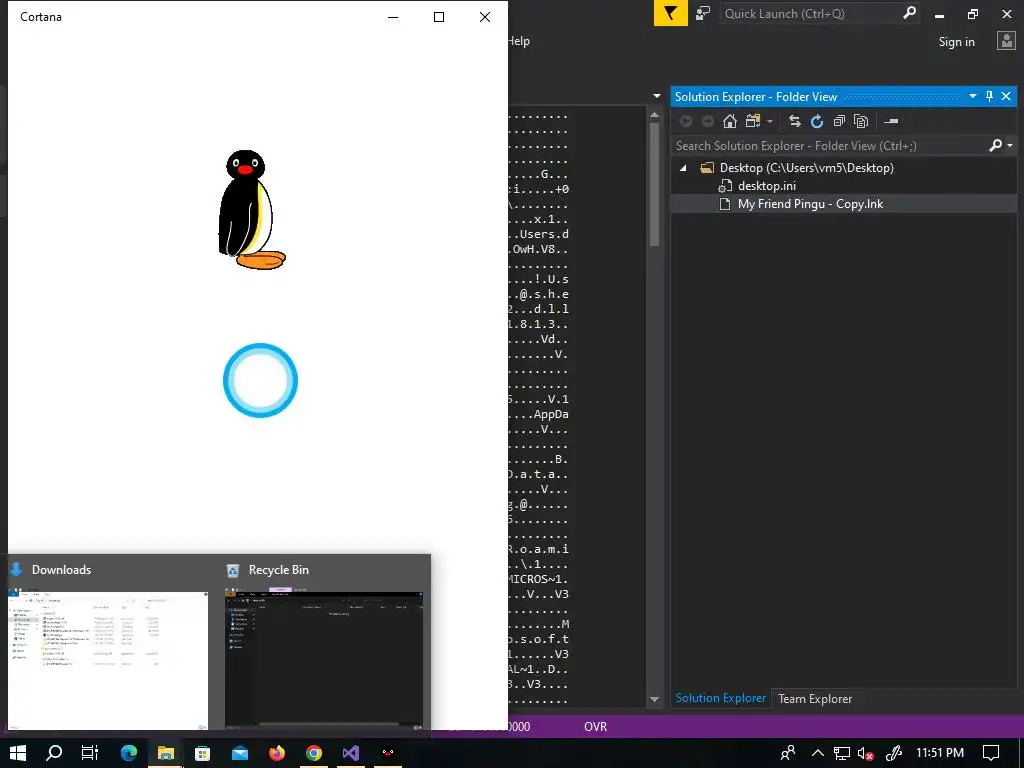Switch to the Team Explorer tab
This screenshot has width=1024, height=768.
click(814, 699)
